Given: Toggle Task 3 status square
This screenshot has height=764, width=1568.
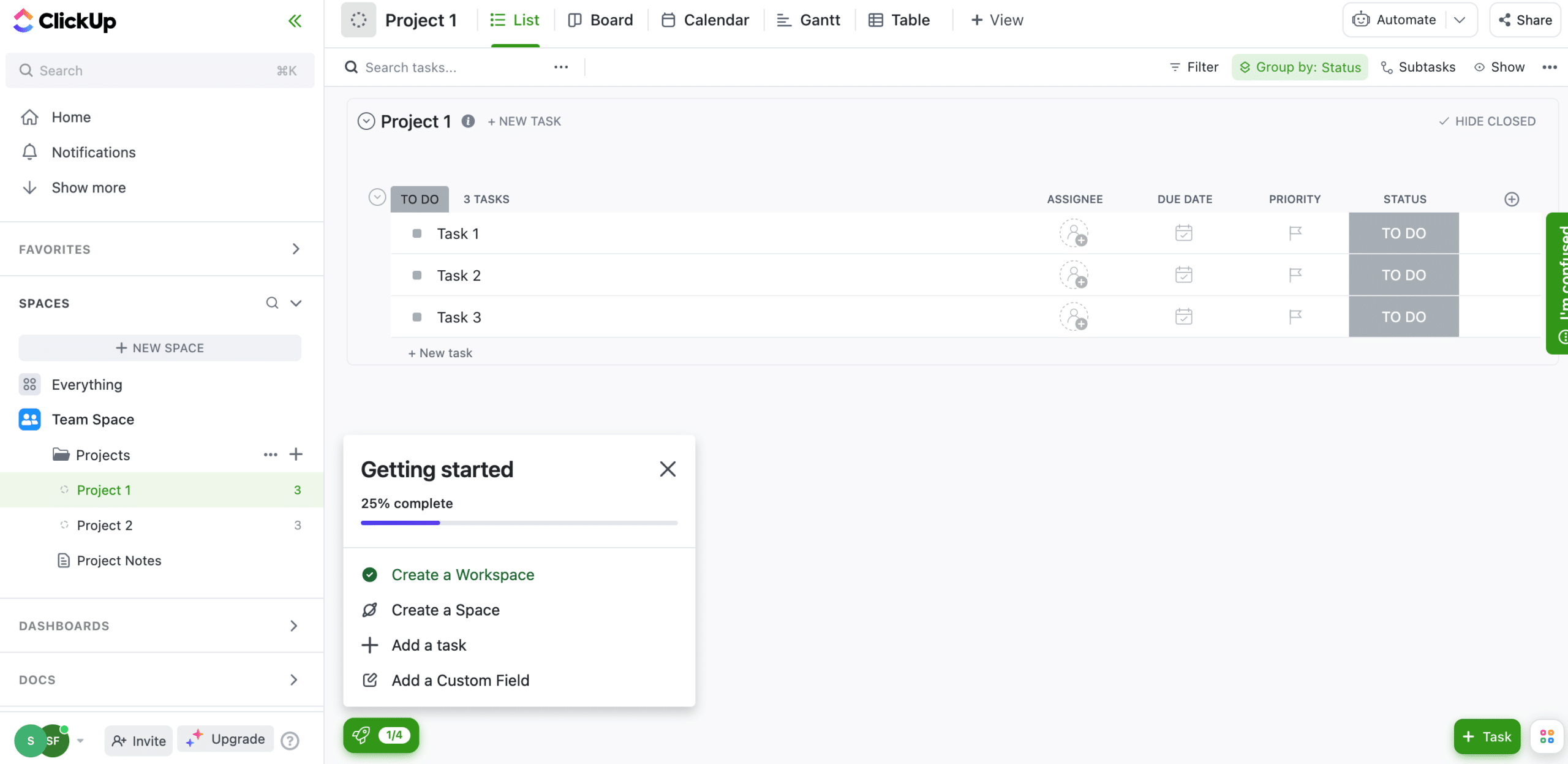Looking at the screenshot, I should click(417, 317).
